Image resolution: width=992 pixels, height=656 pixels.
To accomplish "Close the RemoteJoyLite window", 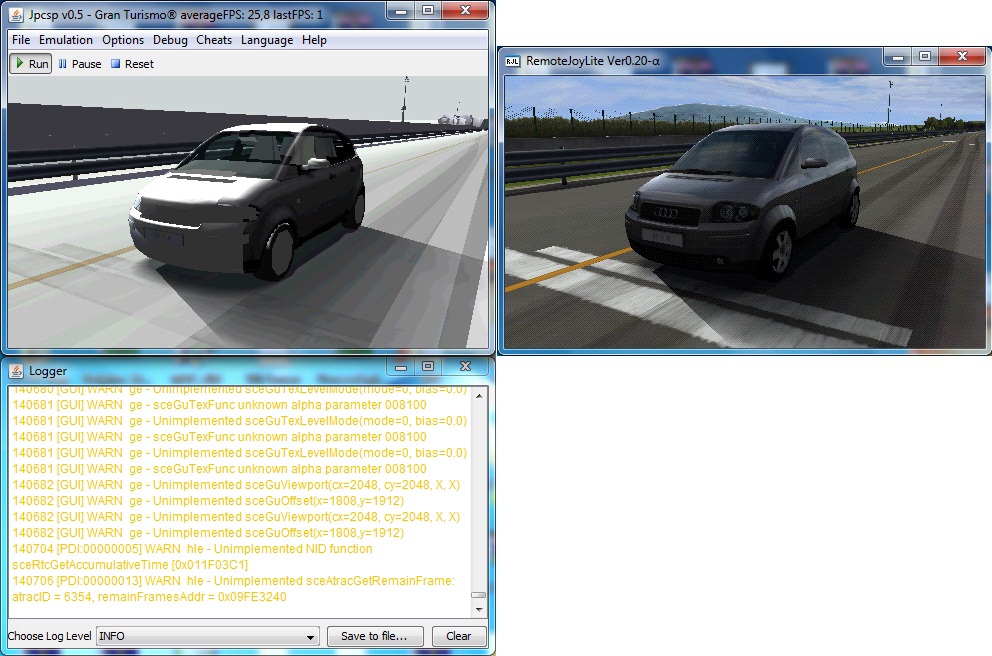I will [962, 57].
